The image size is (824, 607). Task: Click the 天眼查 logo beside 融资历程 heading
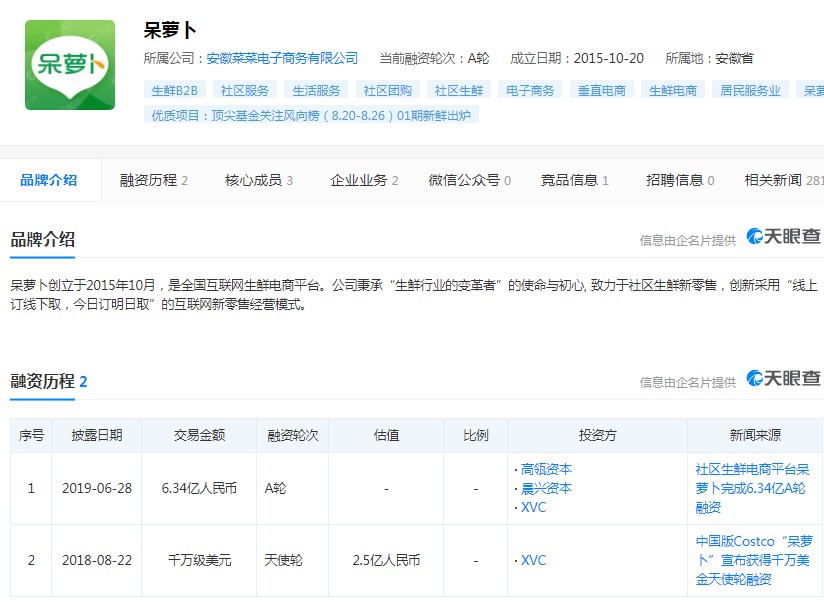[784, 380]
